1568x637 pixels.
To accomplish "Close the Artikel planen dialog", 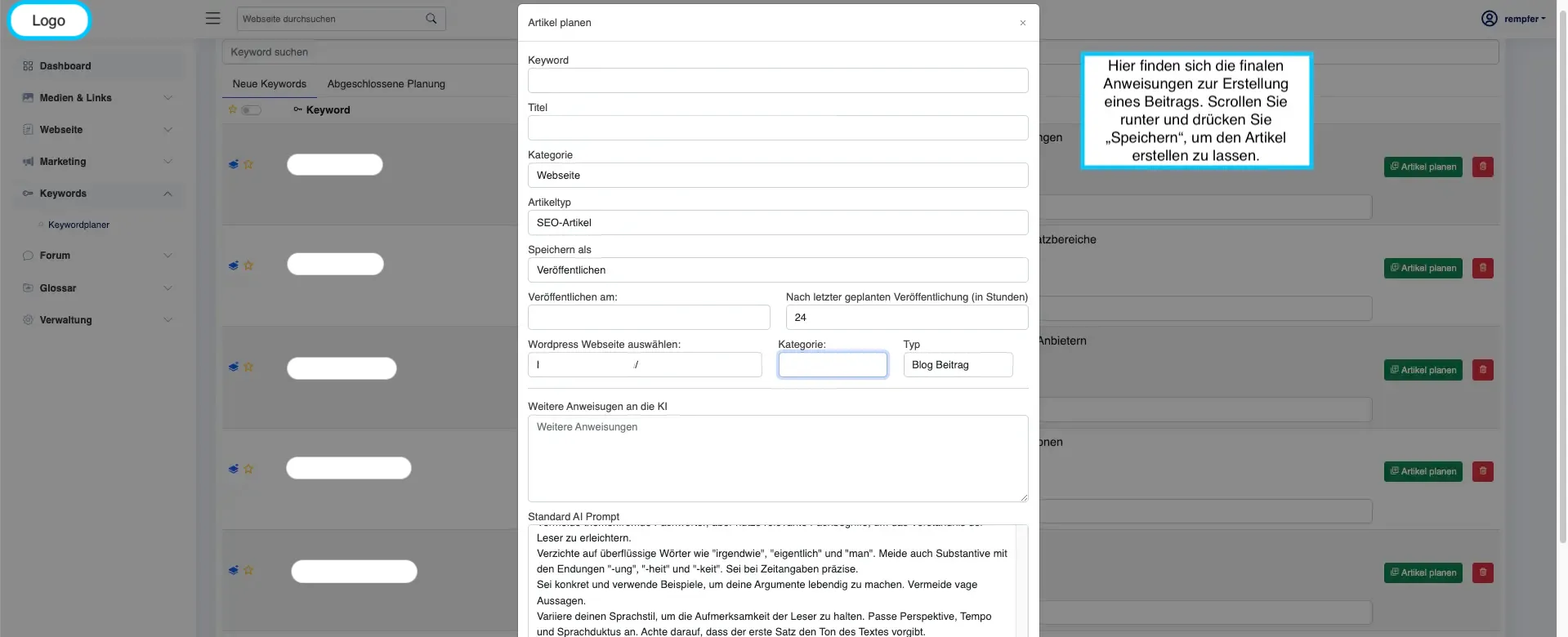I will 1022,23.
